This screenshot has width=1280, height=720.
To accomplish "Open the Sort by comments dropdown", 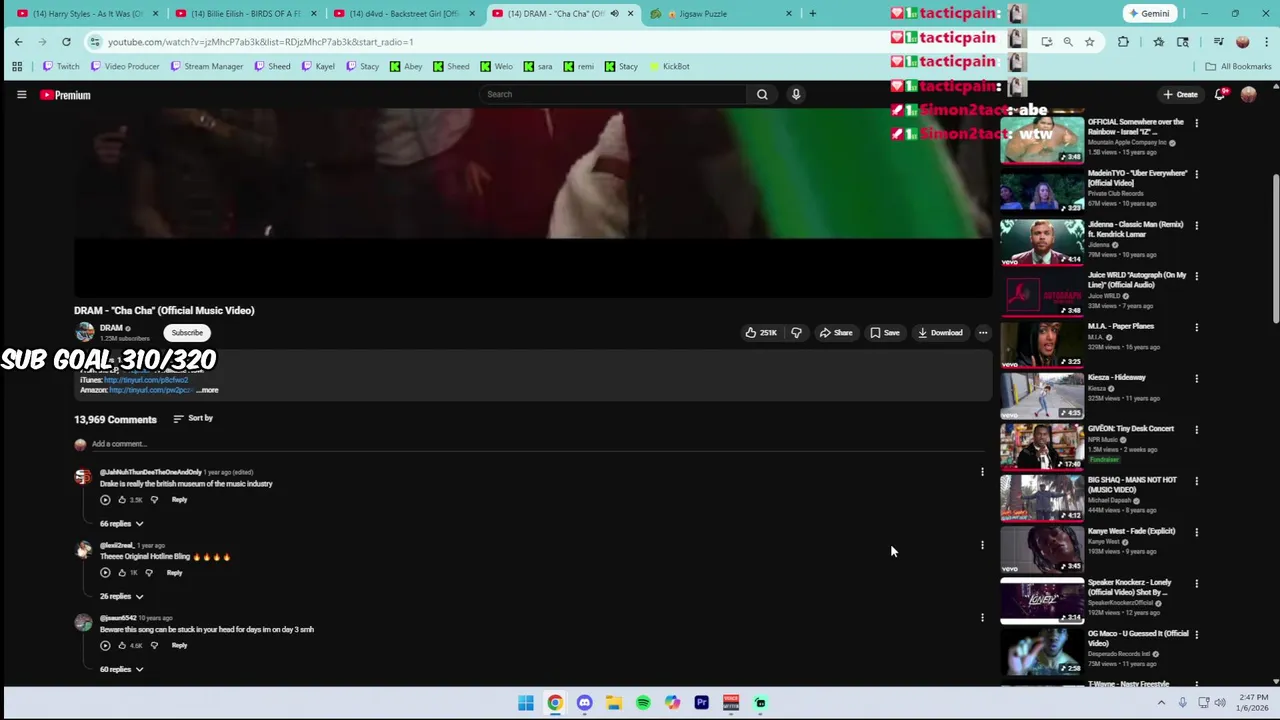I will (x=193, y=418).
